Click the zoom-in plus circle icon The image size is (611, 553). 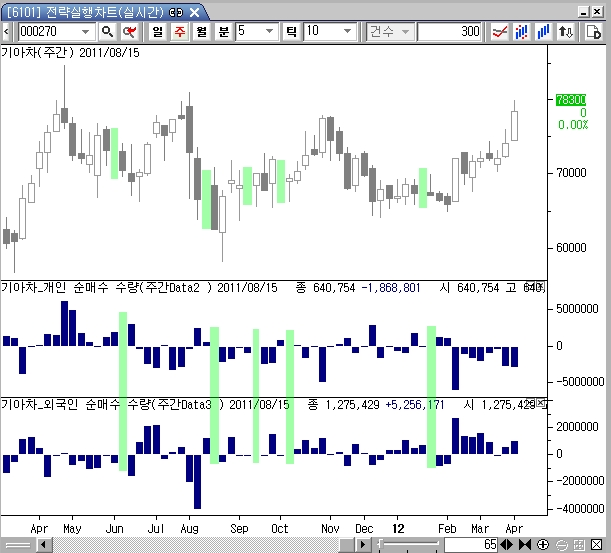pos(542,545)
